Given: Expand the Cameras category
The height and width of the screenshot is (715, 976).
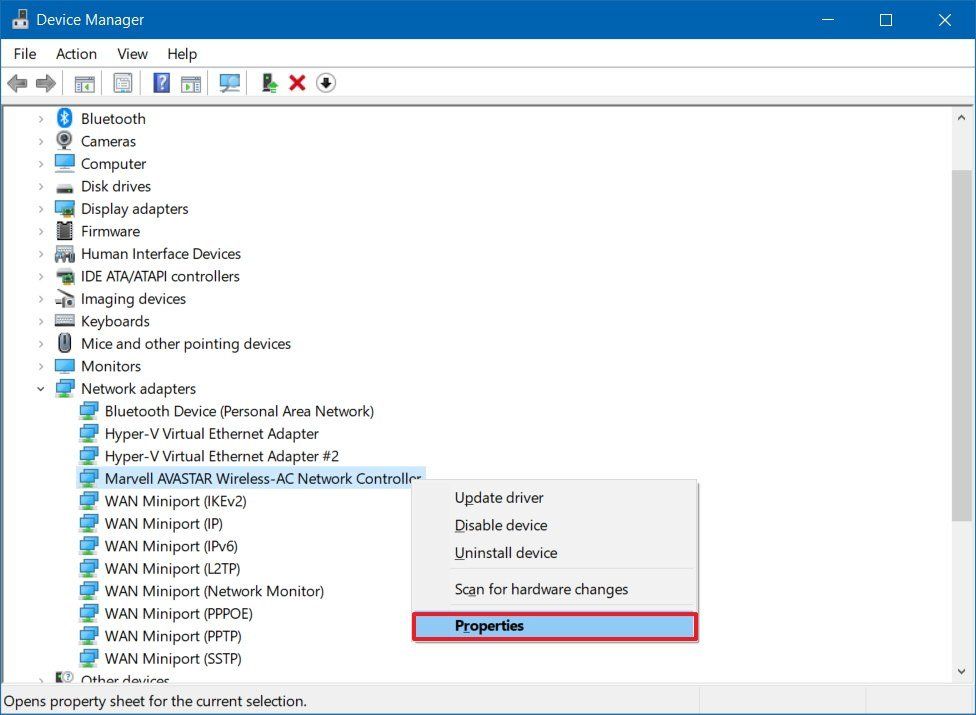Looking at the screenshot, I should pyautogui.click(x=40, y=141).
